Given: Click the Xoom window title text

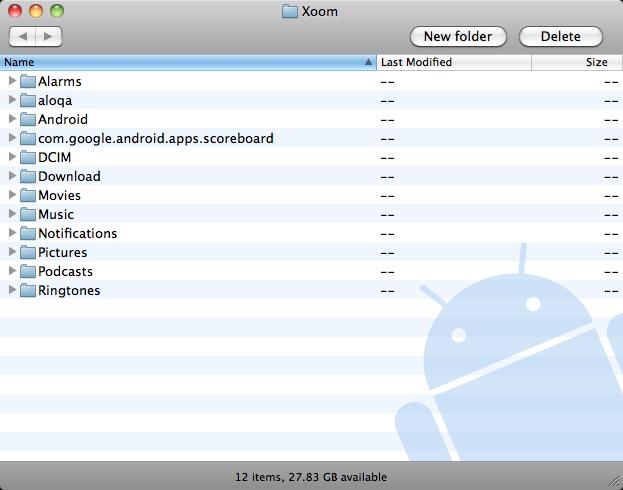Looking at the screenshot, I should (319, 12).
